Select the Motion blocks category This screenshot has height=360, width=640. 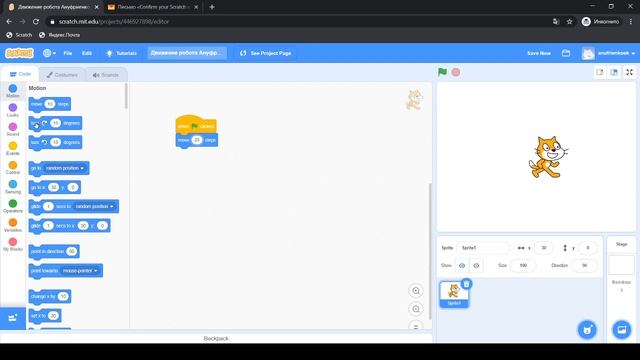(x=13, y=91)
